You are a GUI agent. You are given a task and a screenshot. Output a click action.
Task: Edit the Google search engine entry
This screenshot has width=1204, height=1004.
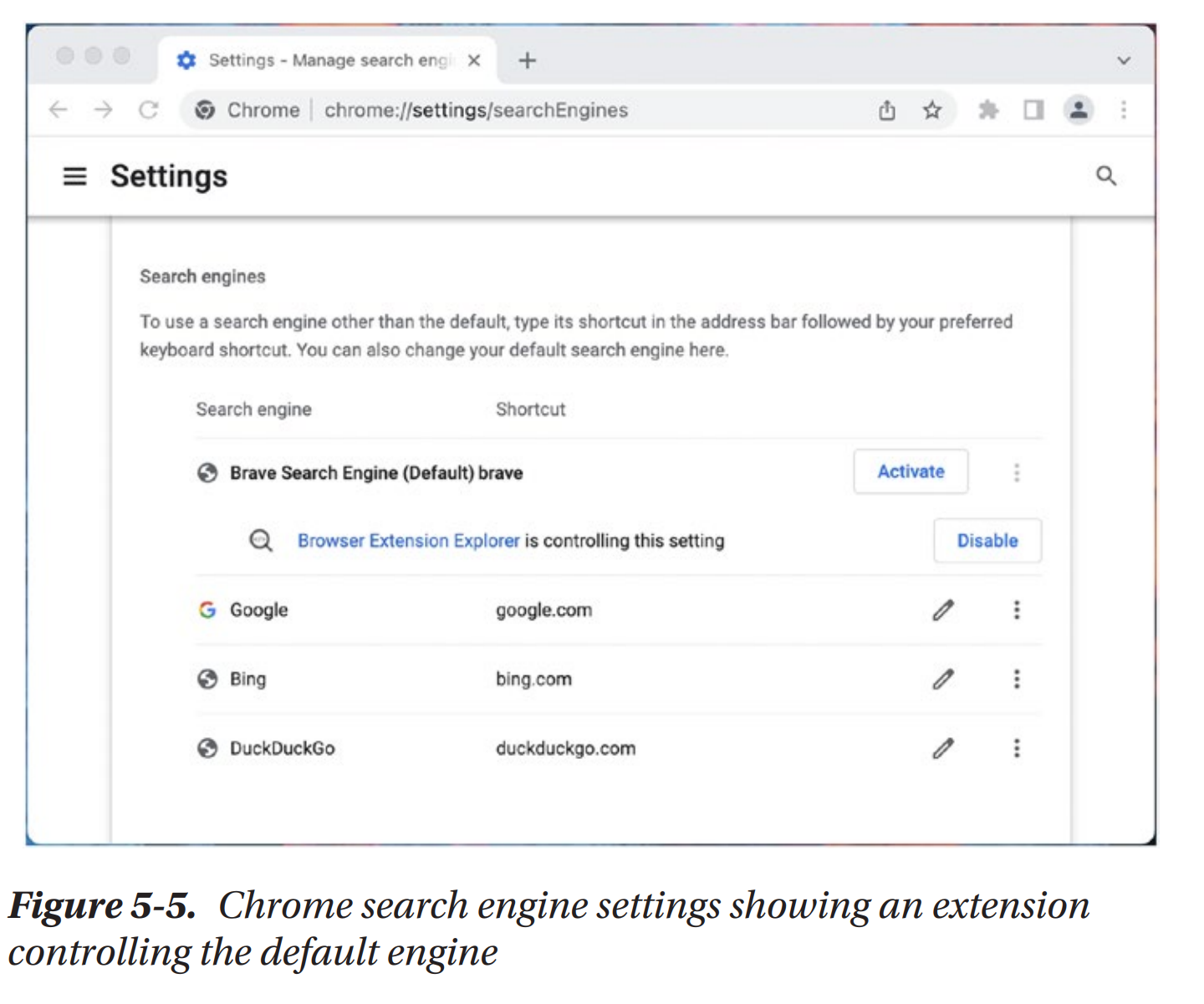point(943,610)
